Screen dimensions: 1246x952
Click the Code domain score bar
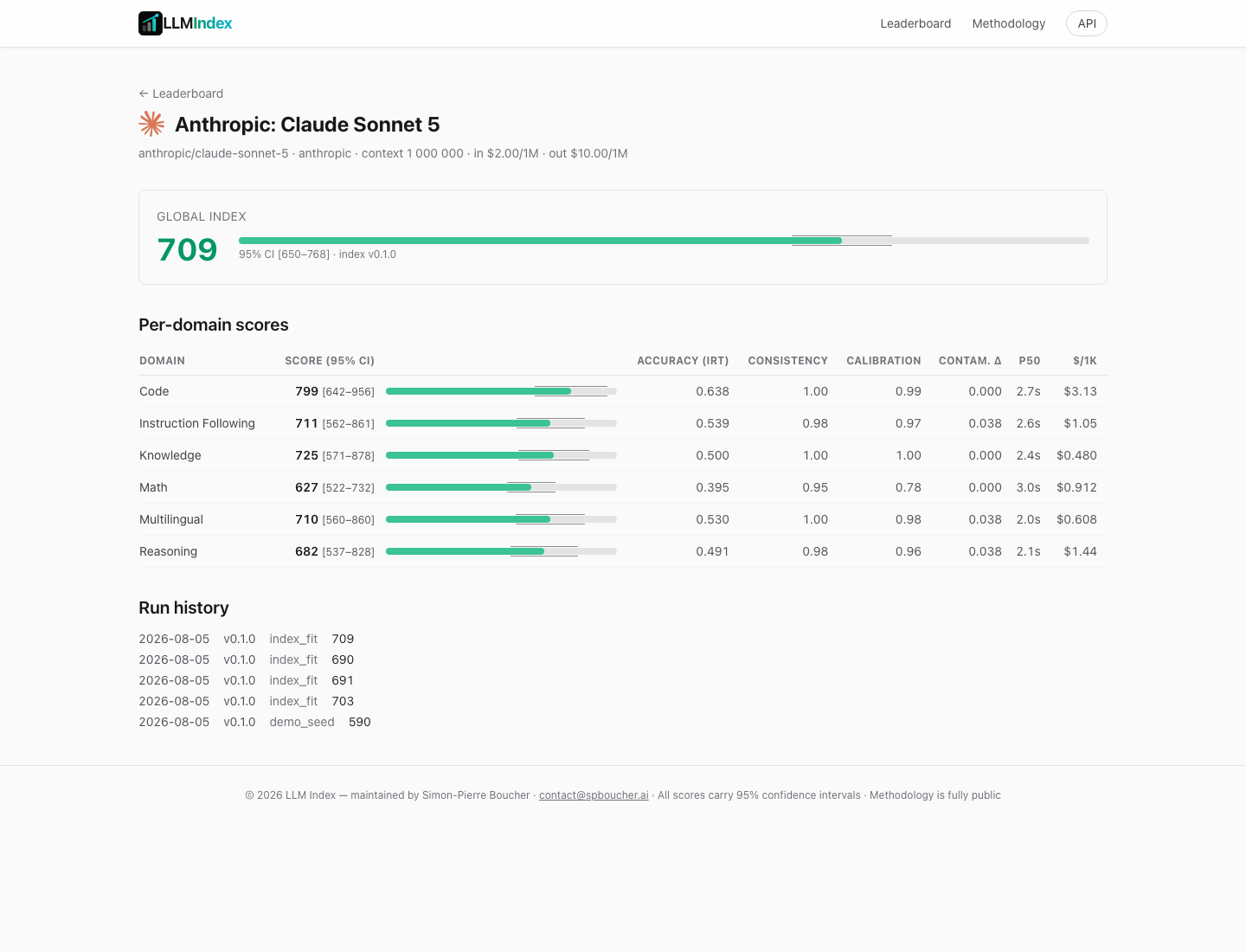[501, 391]
